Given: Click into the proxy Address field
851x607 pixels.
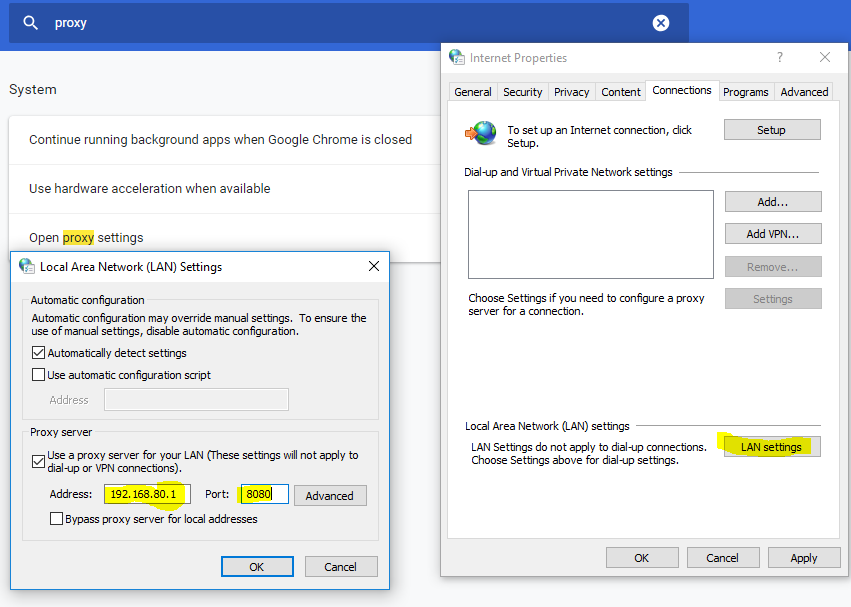Looking at the screenshot, I should (x=146, y=495).
